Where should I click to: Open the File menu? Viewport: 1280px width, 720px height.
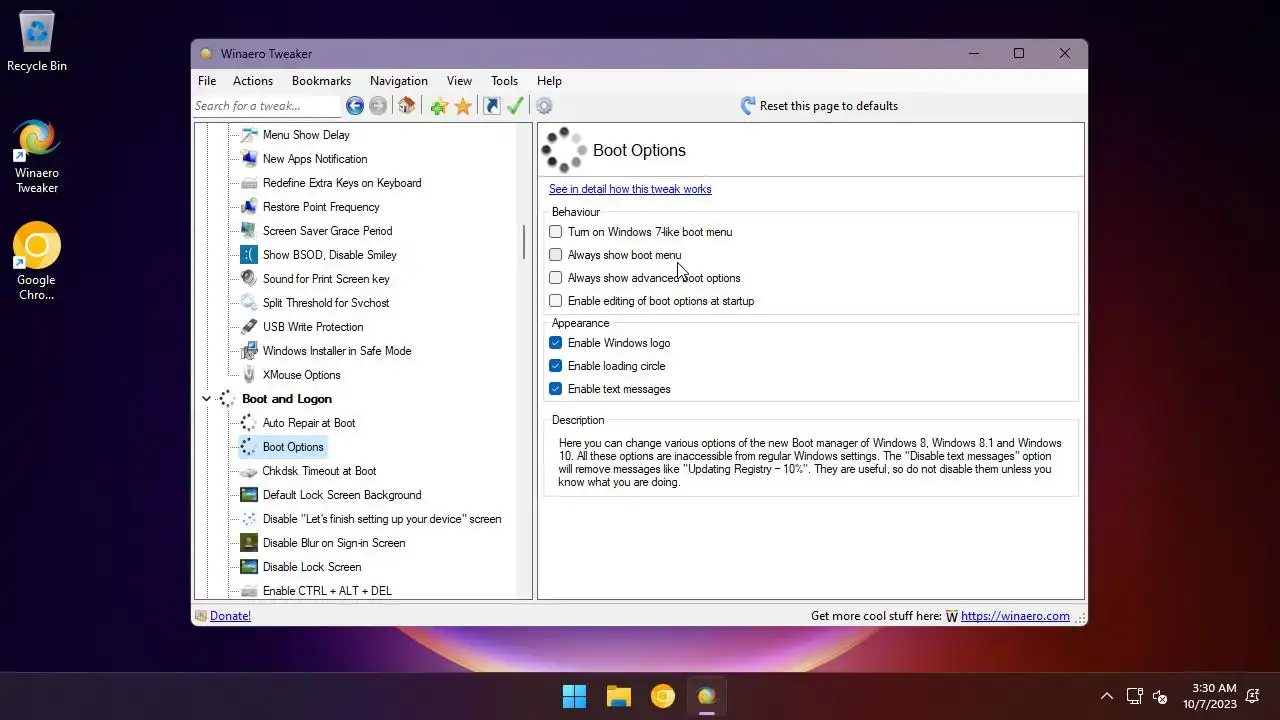(207, 81)
